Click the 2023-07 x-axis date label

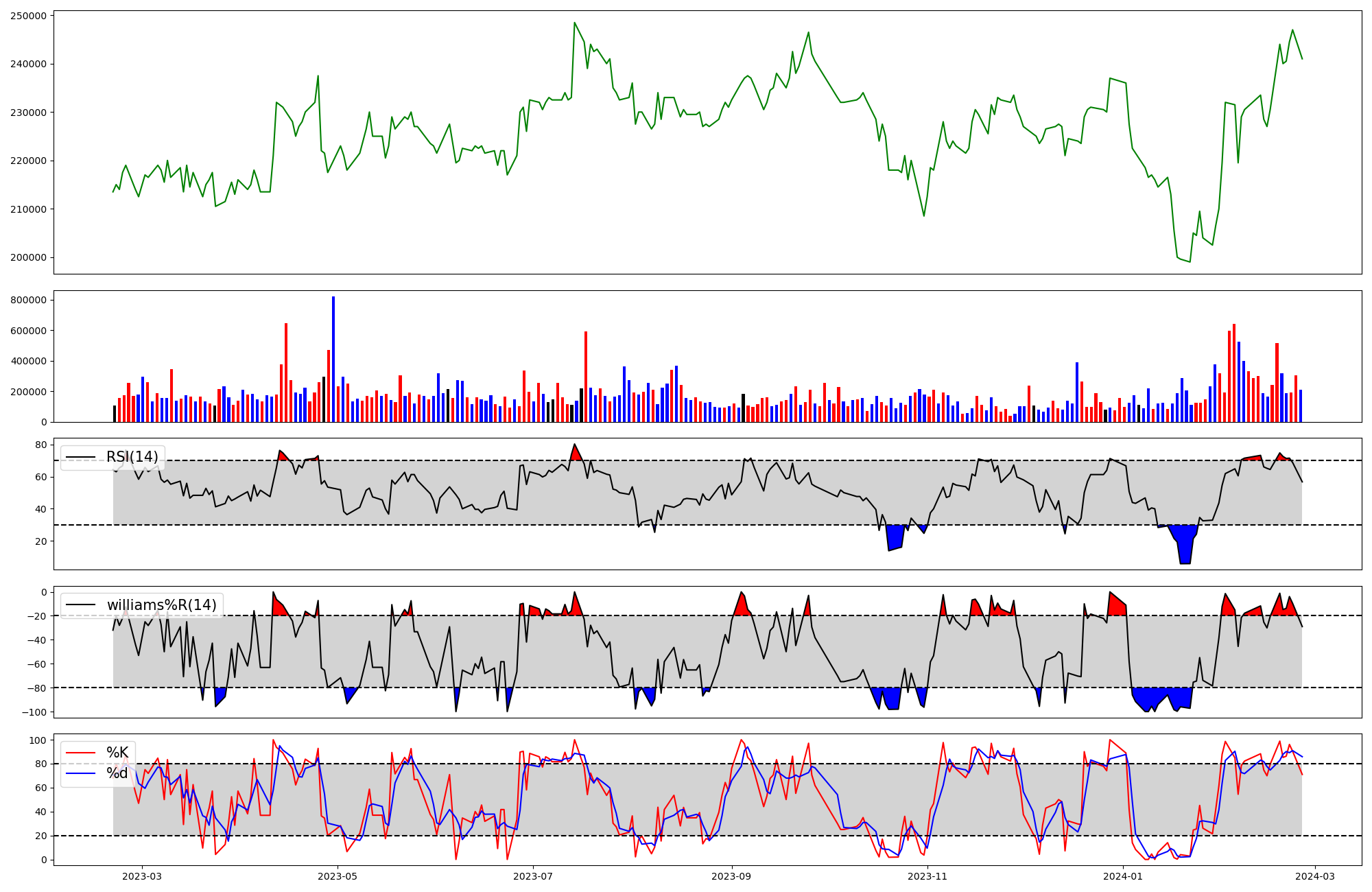click(x=533, y=876)
